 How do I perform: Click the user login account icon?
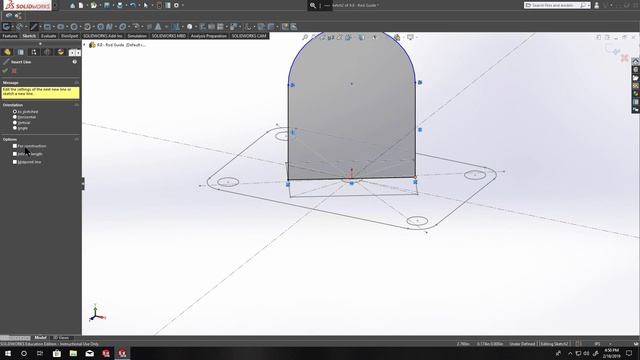click(596, 5)
